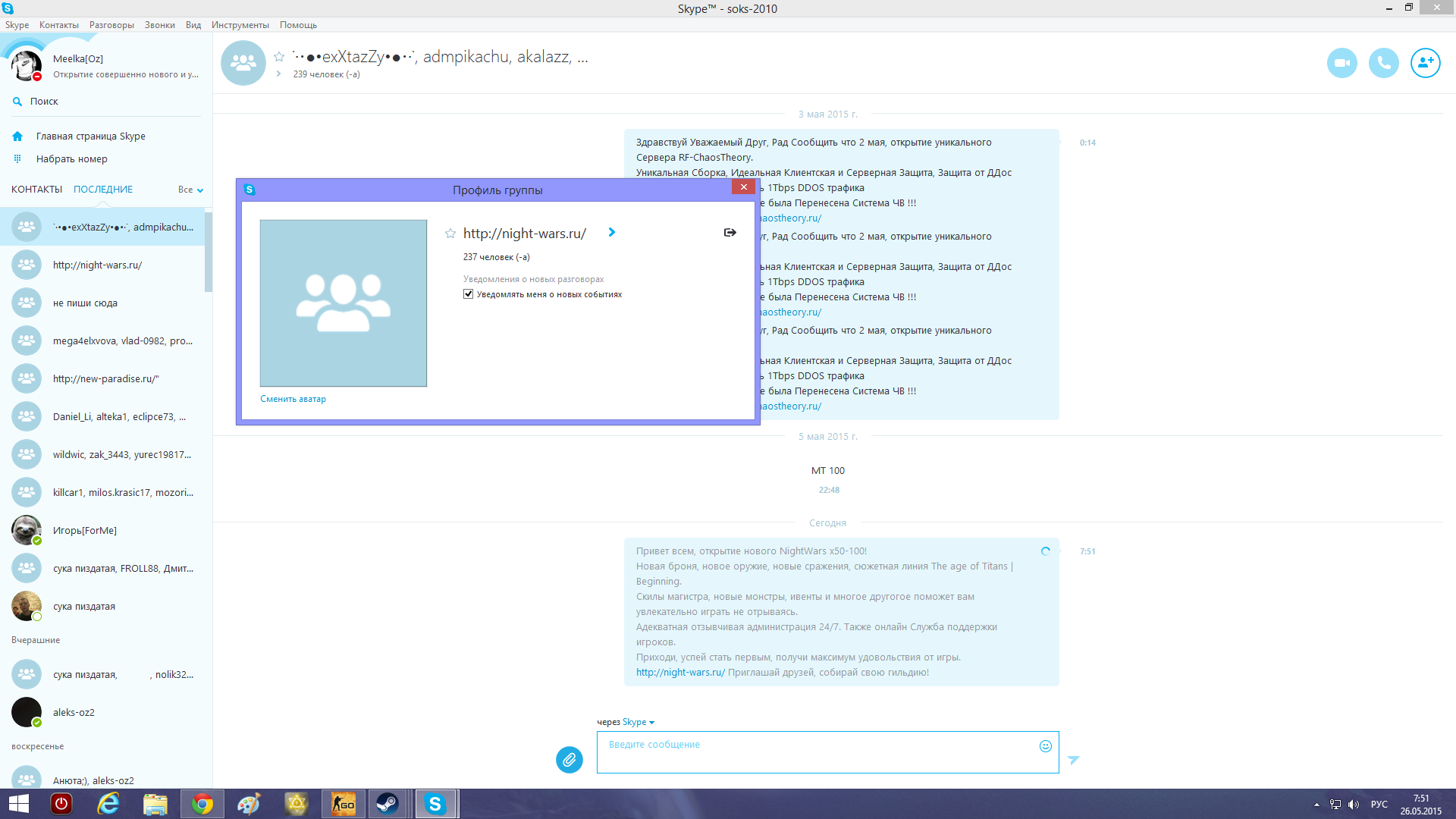
Task: Go to Главная страница Skype
Action: click(90, 136)
